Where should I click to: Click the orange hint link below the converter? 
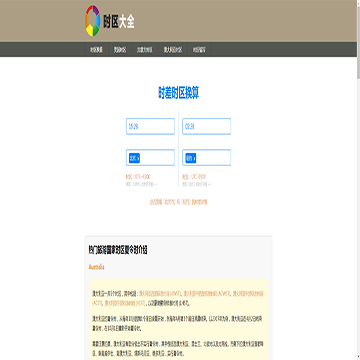point(178,202)
